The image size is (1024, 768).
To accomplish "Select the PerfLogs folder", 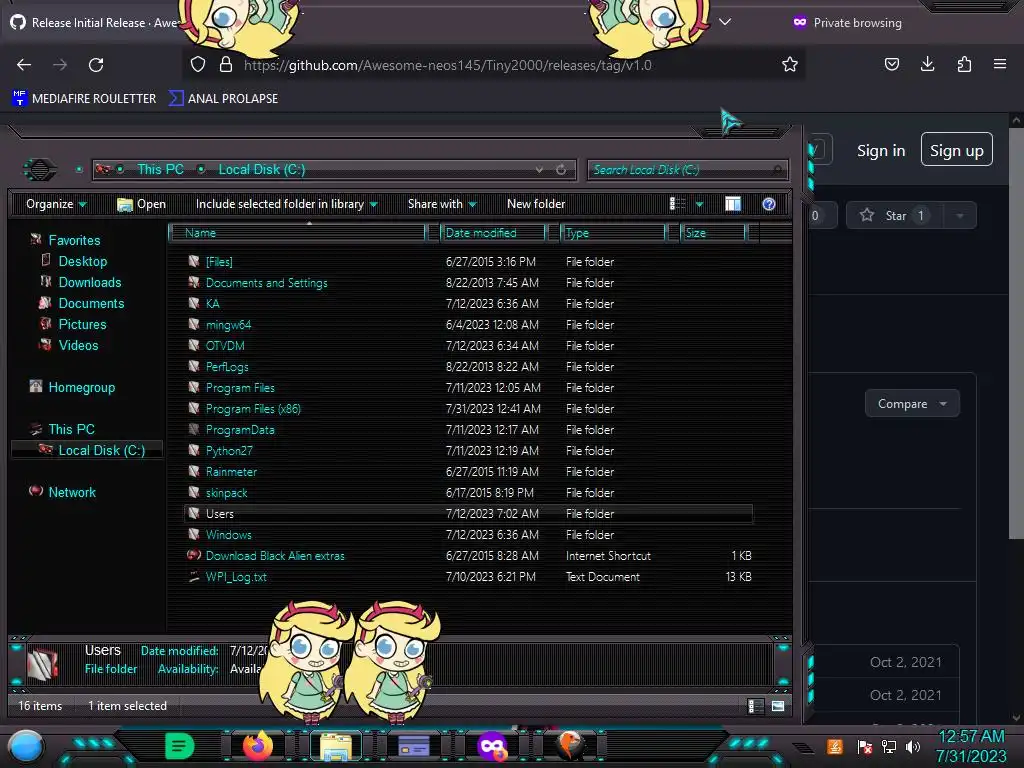I will click(x=227, y=367).
